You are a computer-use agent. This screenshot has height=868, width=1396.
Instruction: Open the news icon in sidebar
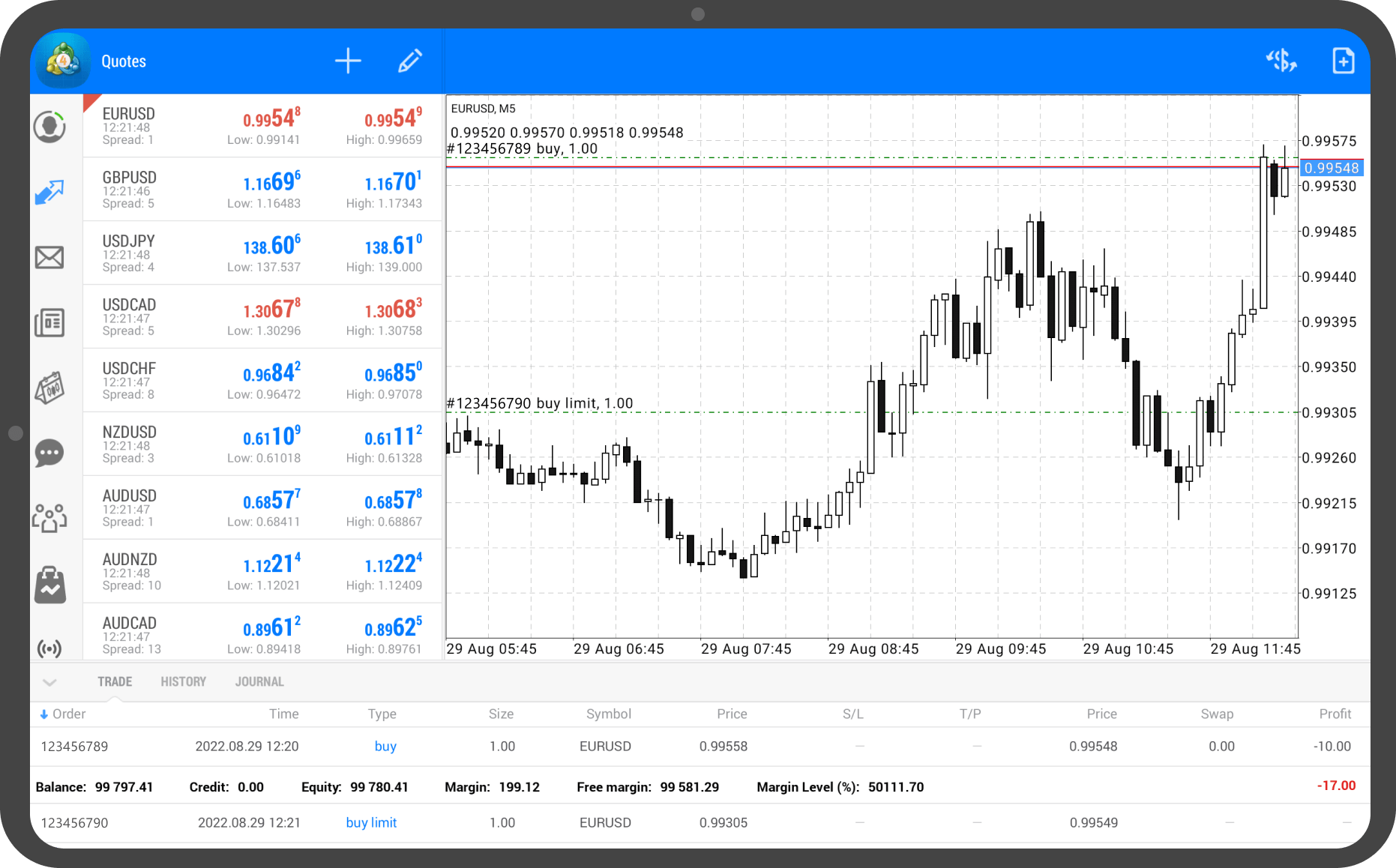(49, 322)
